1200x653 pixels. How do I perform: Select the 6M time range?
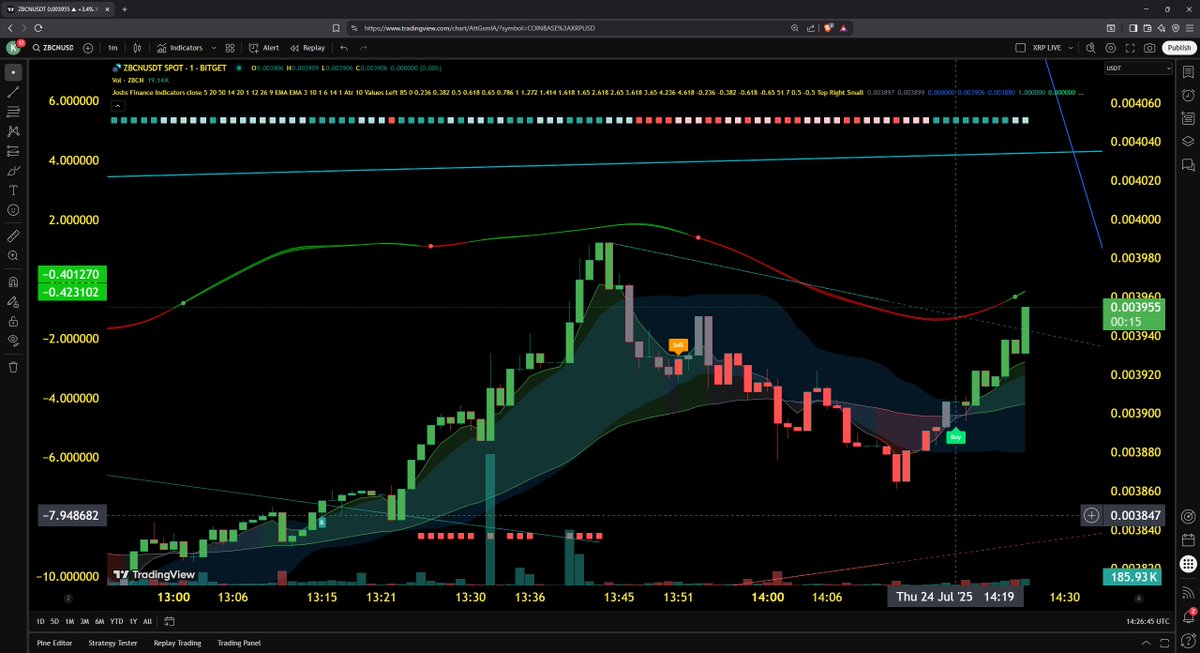[99, 621]
